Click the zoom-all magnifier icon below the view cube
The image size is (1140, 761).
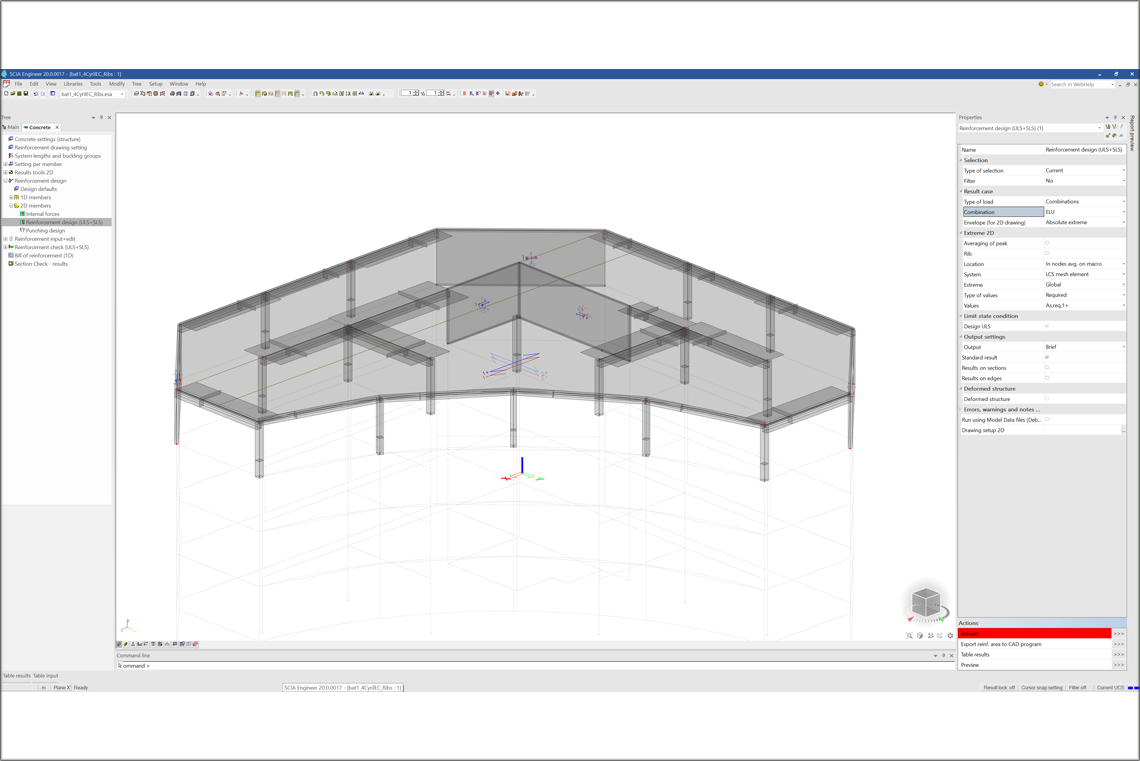click(910, 635)
